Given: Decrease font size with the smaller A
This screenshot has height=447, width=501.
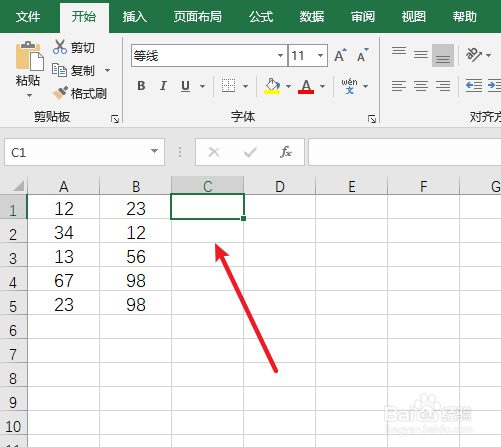Looking at the screenshot, I should point(362,55).
